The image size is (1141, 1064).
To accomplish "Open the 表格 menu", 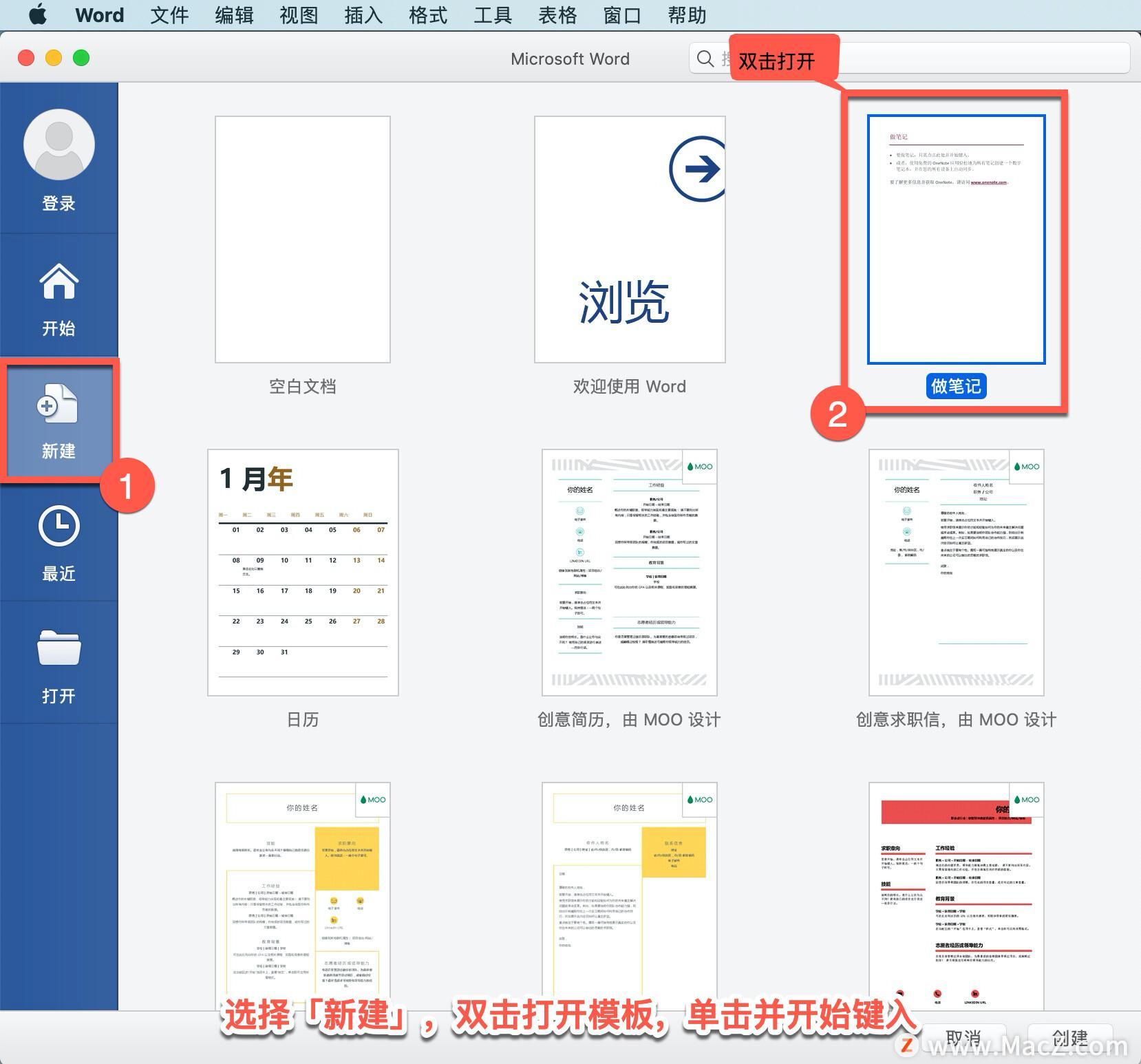I will [x=557, y=15].
